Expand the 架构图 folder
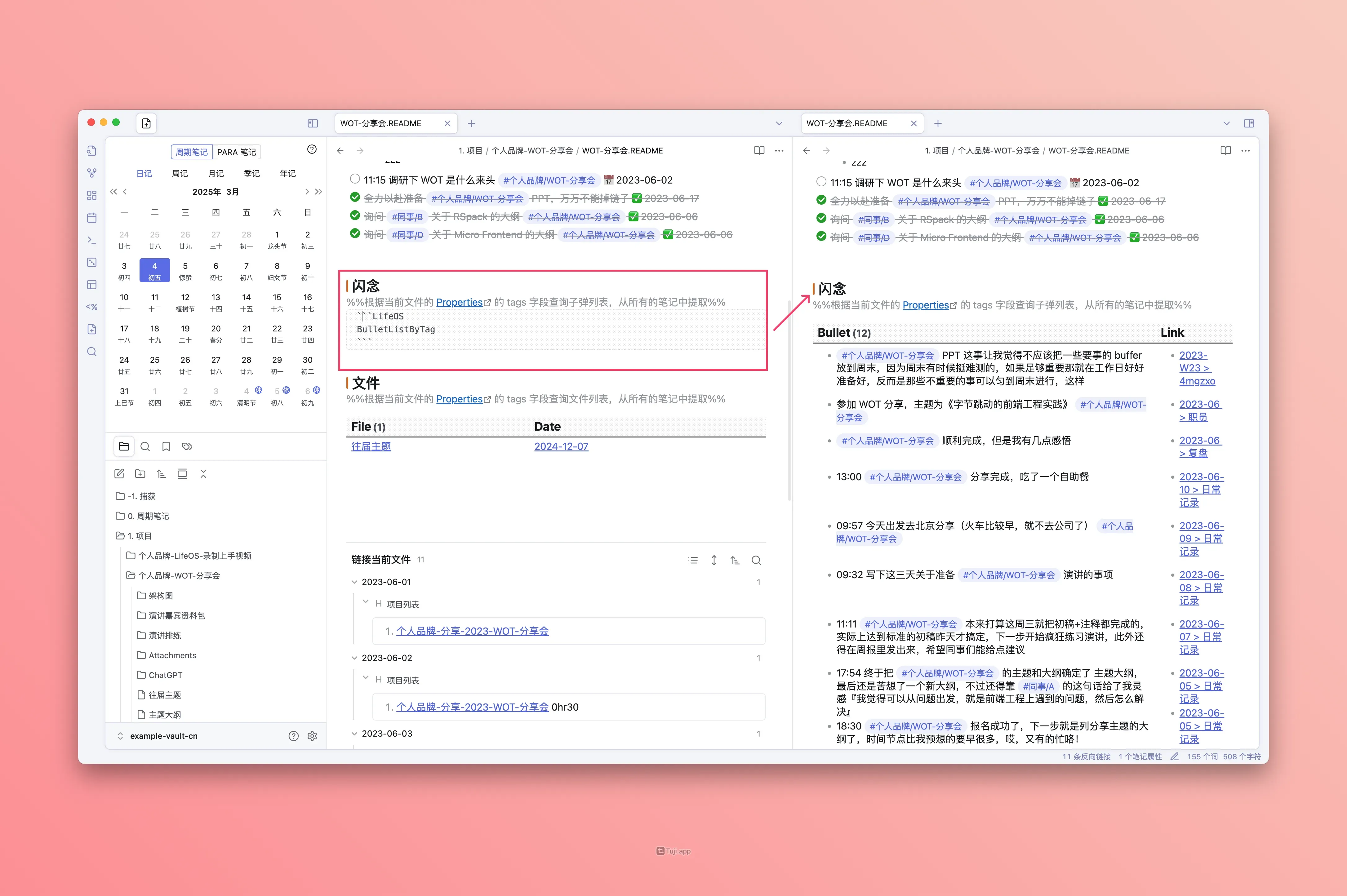 coord(161,596)
